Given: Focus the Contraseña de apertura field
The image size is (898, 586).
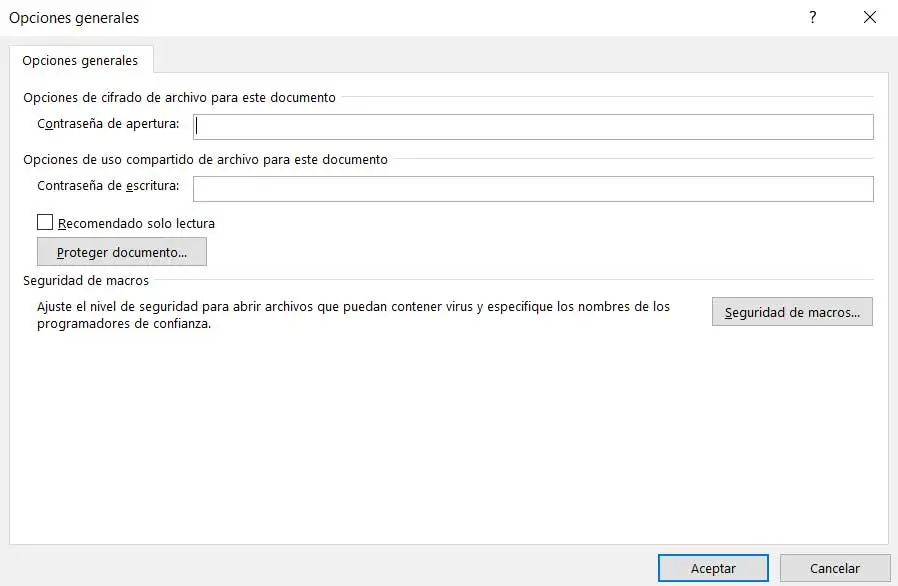Looking at the screenshot, I should [x=533, y=126].
